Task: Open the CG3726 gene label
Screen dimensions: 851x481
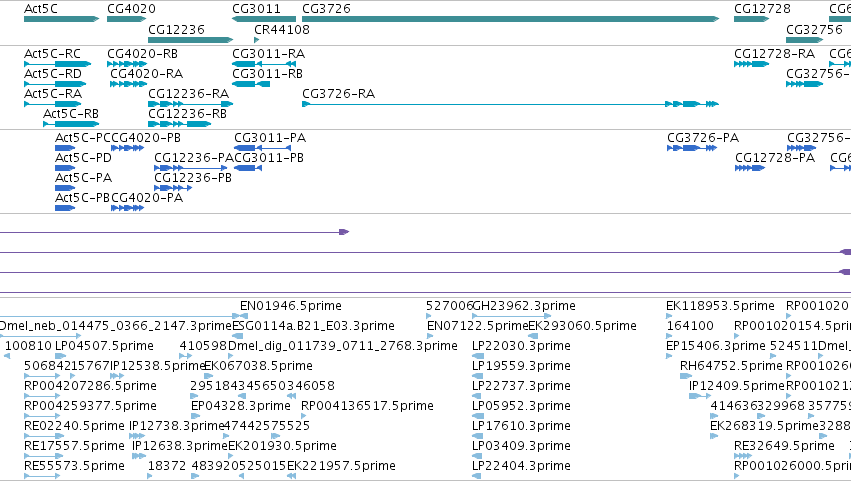Action: tap(326, 9)
